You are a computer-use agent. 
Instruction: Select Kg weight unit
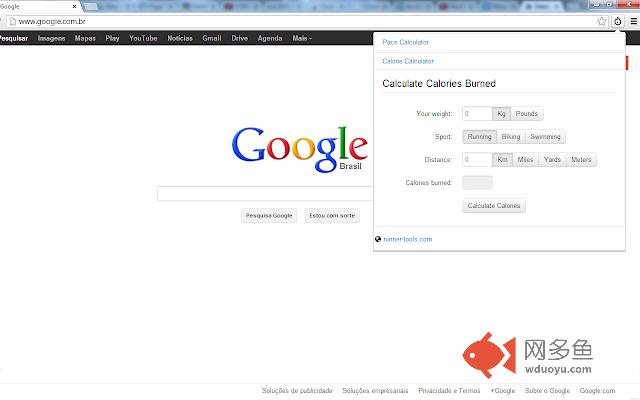(501, 113)
